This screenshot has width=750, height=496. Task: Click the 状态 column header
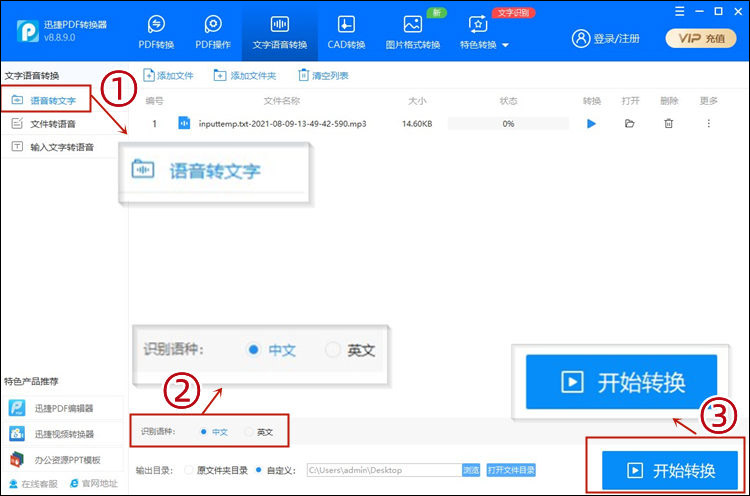pos(508,100)
